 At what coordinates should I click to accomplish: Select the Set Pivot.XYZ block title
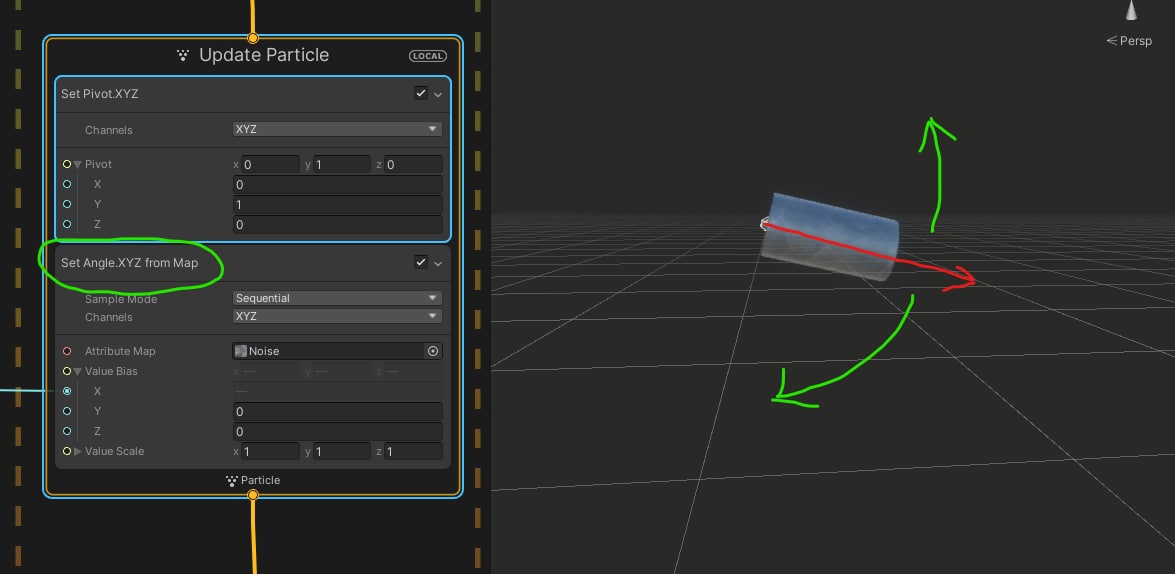pyautogui.click(x=100, y=94)
